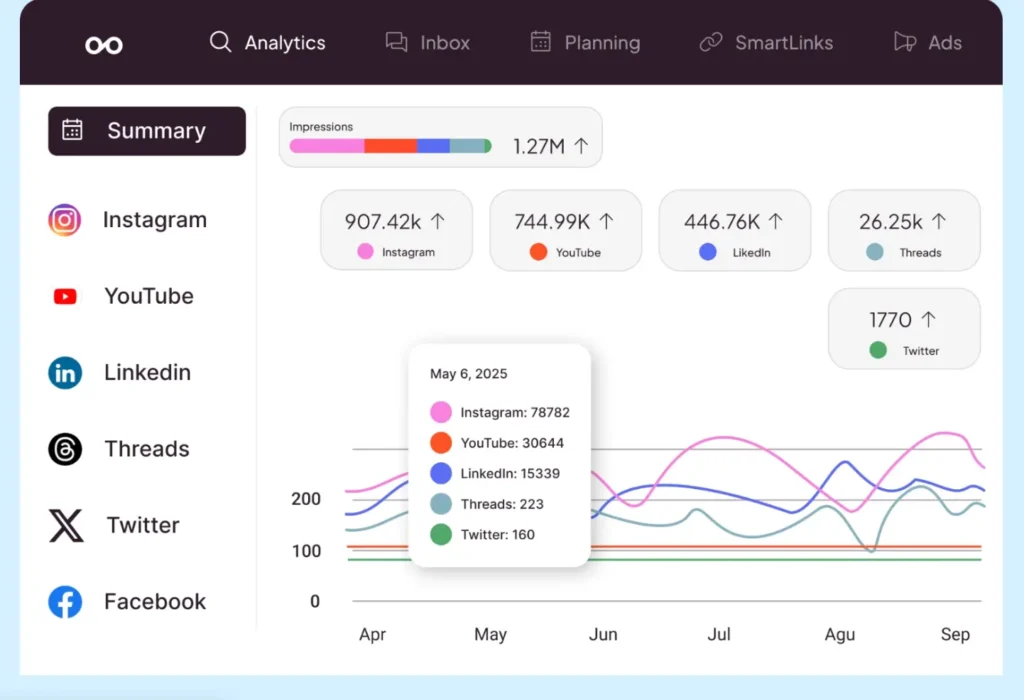Select the Threads icon in the sidebar
This screenshot has height=700, width=1024.
tap(64, 449)
